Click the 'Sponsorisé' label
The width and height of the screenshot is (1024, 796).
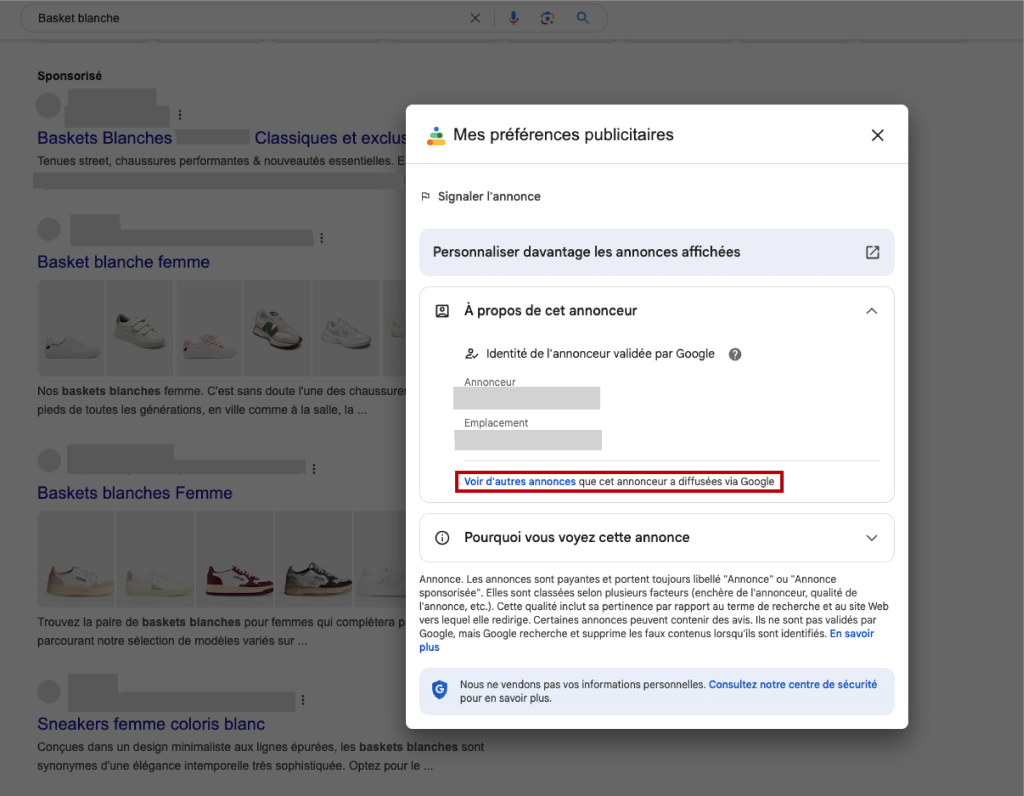point(69,76)
